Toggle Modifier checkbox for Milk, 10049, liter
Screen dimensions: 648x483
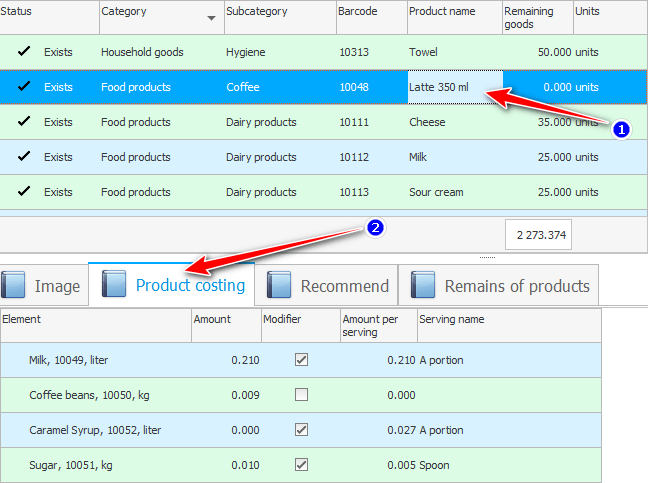(x=301, y=360)
